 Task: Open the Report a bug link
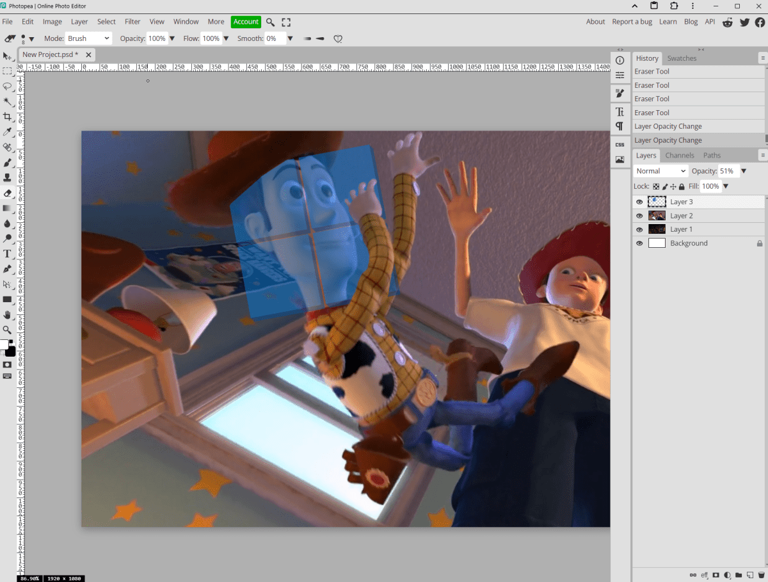click(631, 22)
